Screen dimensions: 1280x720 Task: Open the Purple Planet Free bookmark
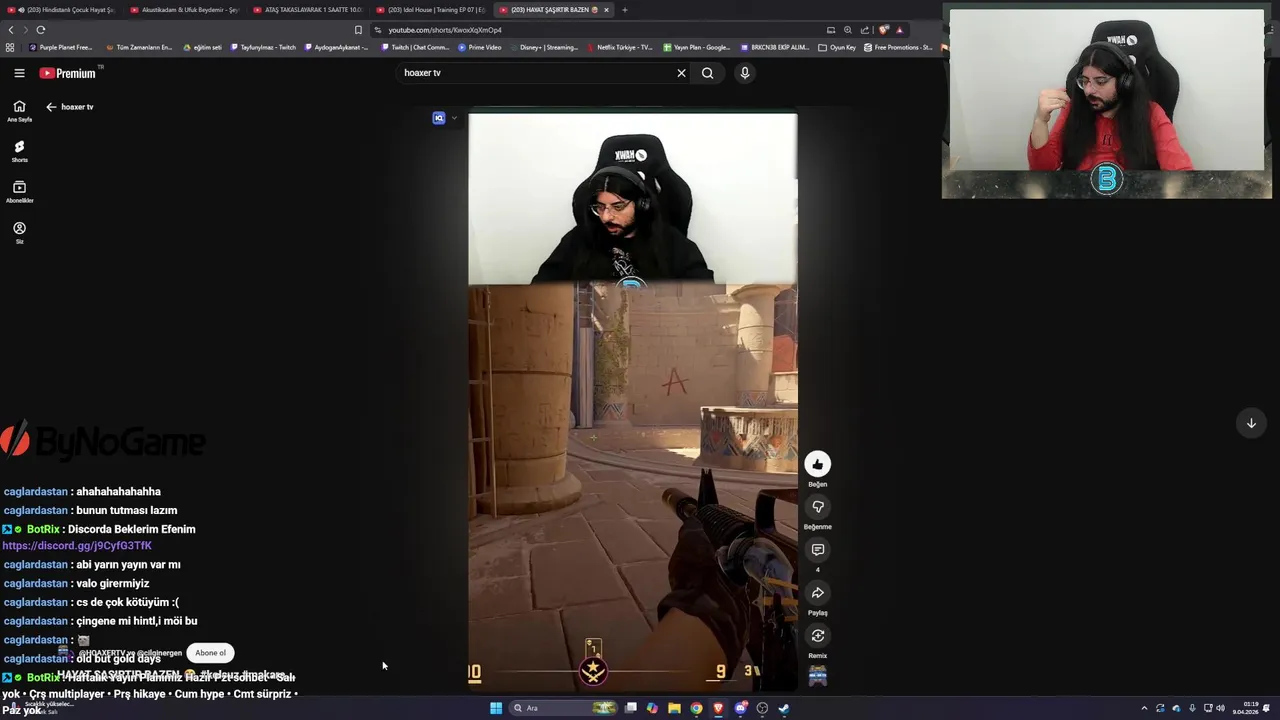(61, 47)
